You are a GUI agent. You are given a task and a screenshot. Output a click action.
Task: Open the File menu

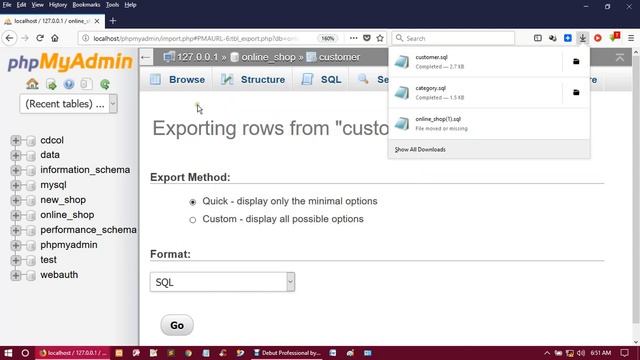(x=7, y=5)
